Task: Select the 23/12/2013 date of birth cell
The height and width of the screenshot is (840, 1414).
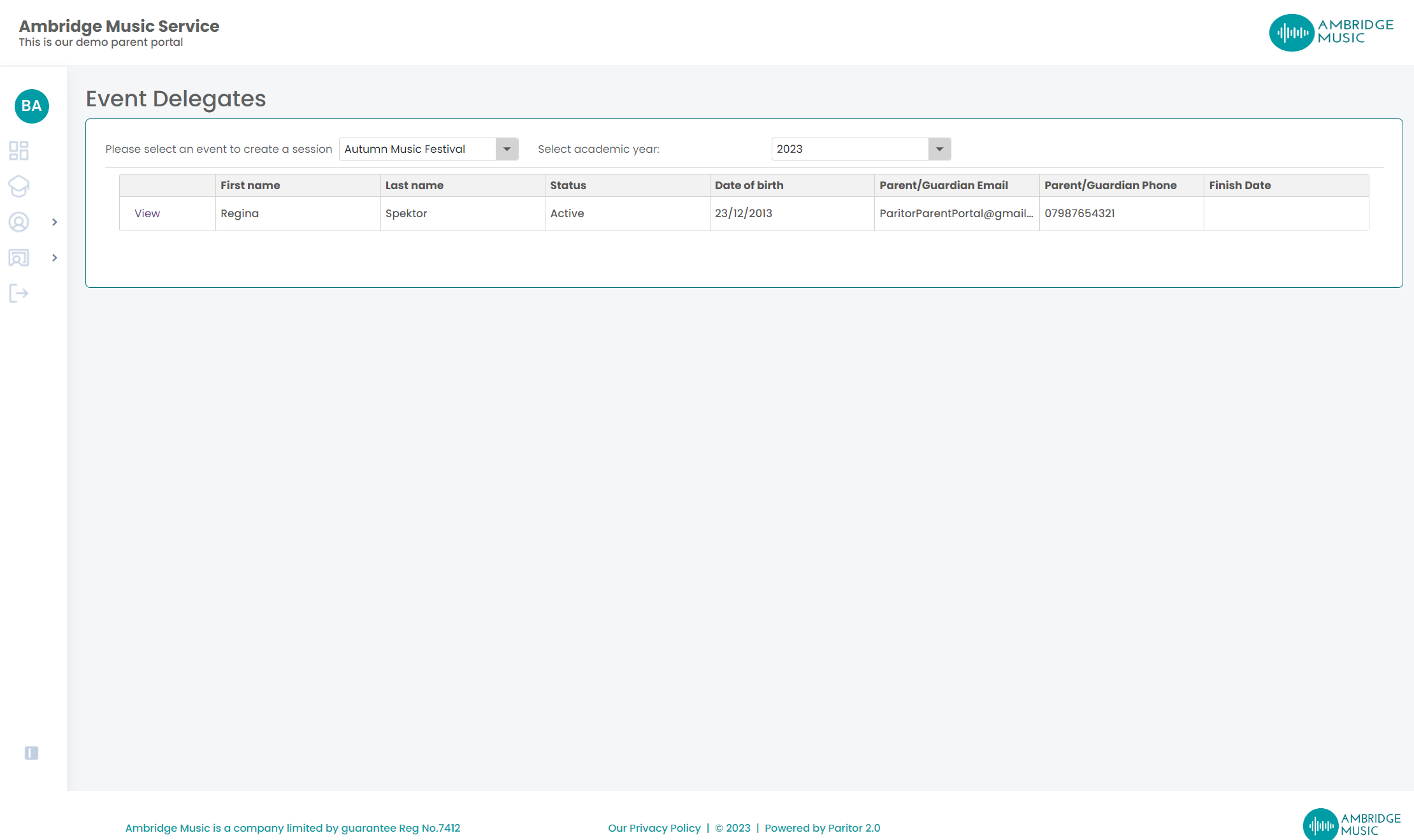Action: [792, 213]
